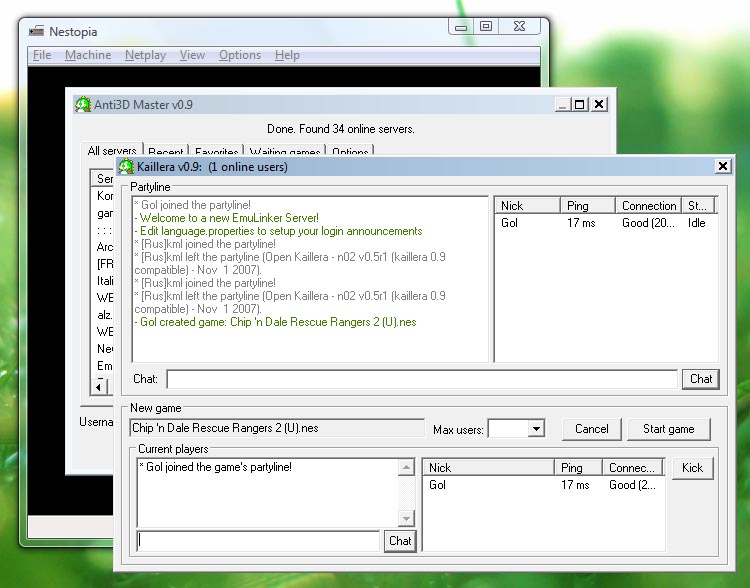Click 'Gol joined the game's partyline!' message

(215, 467)
